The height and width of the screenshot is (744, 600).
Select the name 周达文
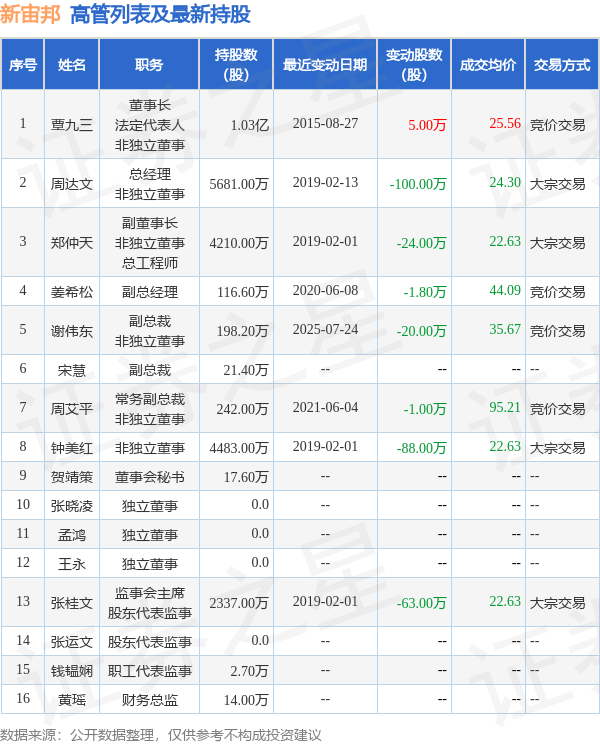[x=72, y=184]
